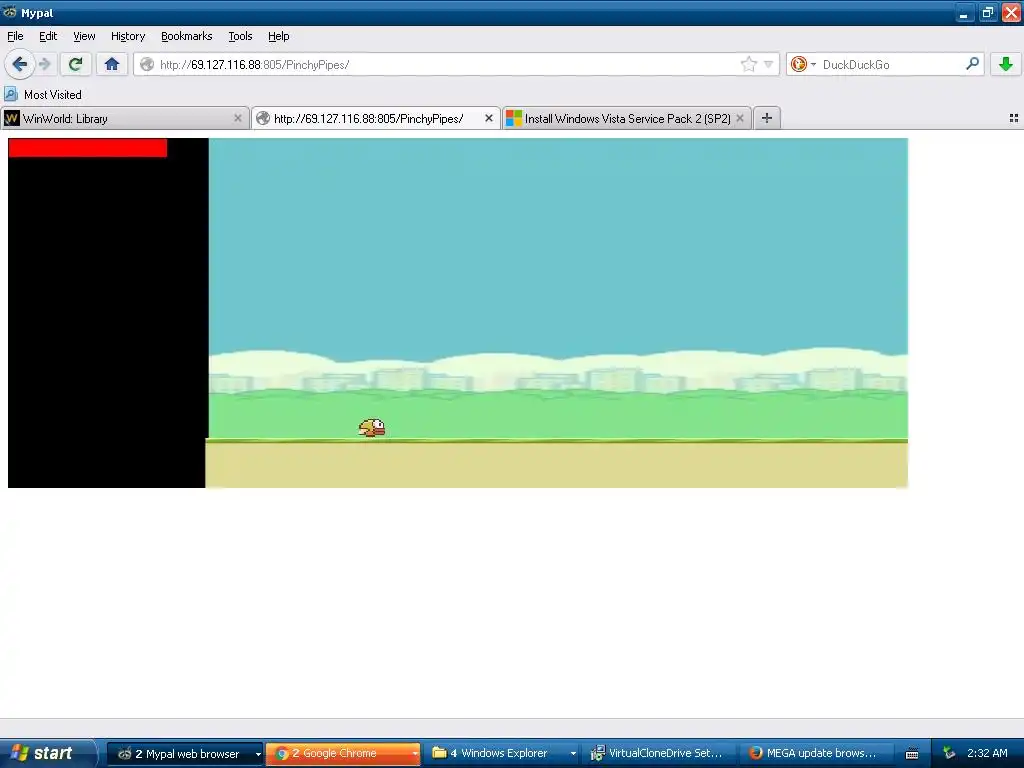Image resolution: width=1024 pixels, height=768 pixels.
Task: Open the View menu
Action: [84, 36]
